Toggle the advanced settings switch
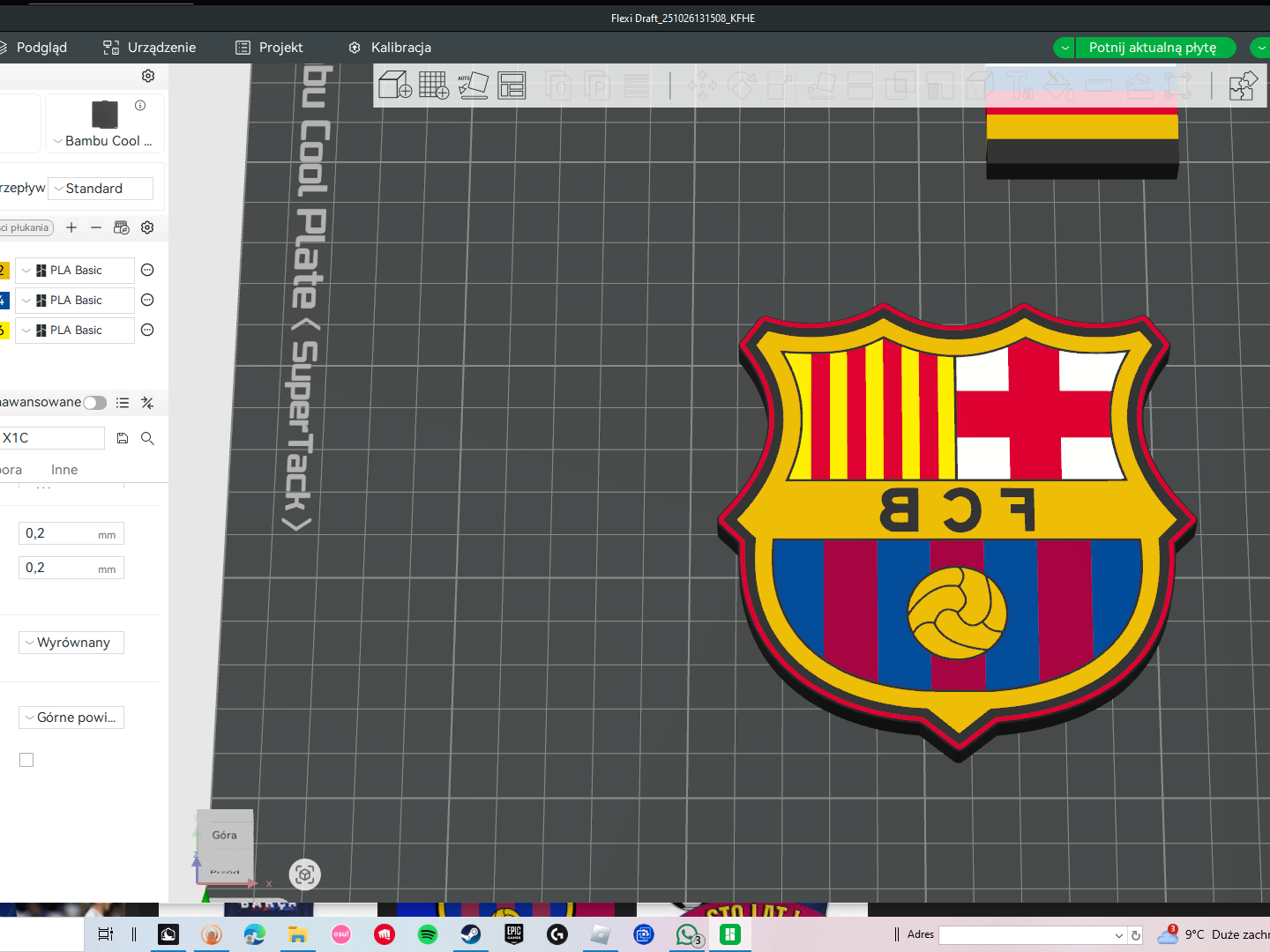The image size is (1270, 952). 95,403
